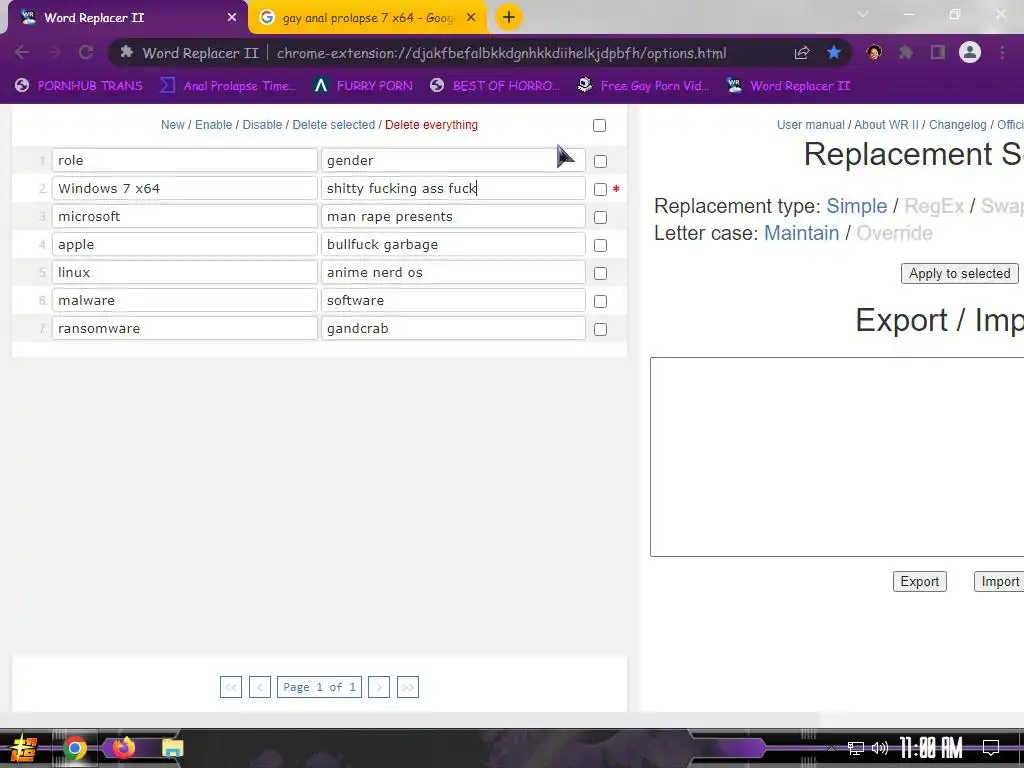Open the BEST OF HORRO... bookmark
This screenshot has width=1024, height=768.
(x=495, y=86)
